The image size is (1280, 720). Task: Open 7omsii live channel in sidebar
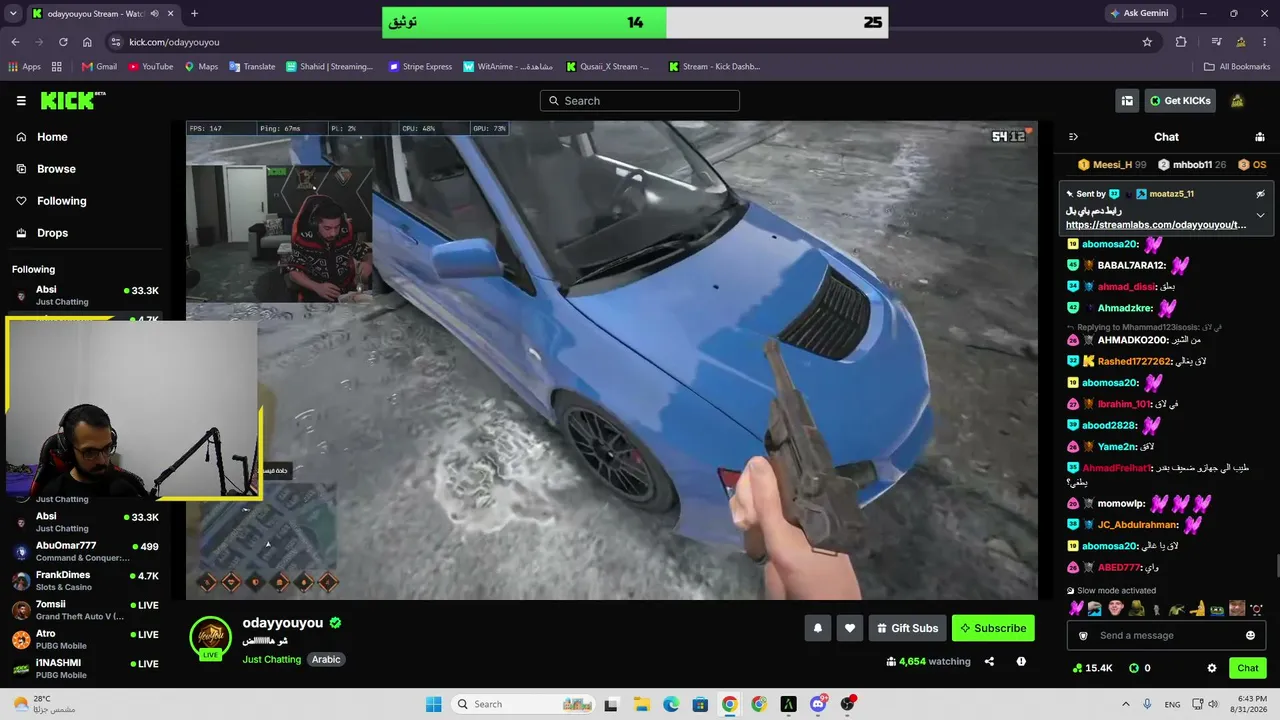click(x=86, y=609)
